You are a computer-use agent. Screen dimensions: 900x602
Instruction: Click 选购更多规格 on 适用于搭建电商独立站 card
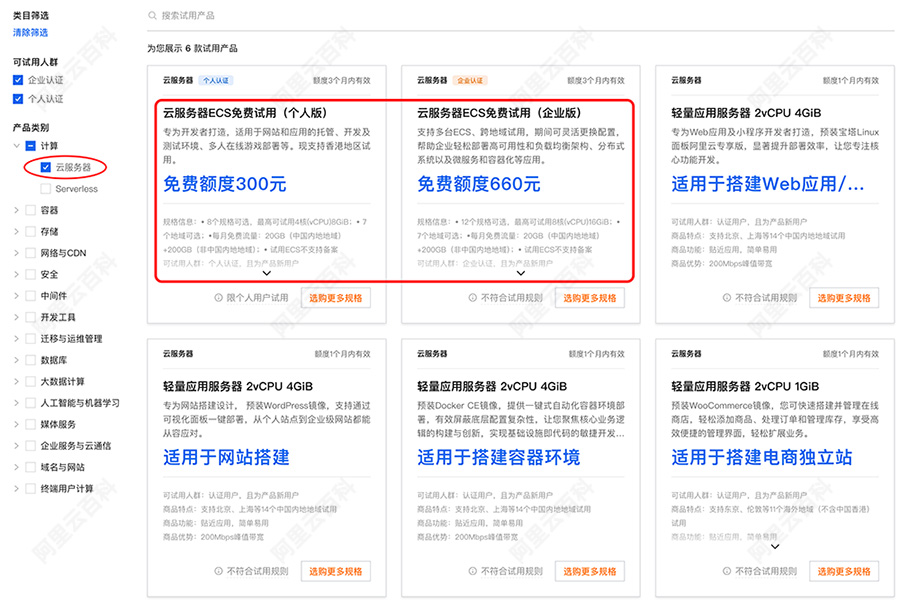(844, 571)
